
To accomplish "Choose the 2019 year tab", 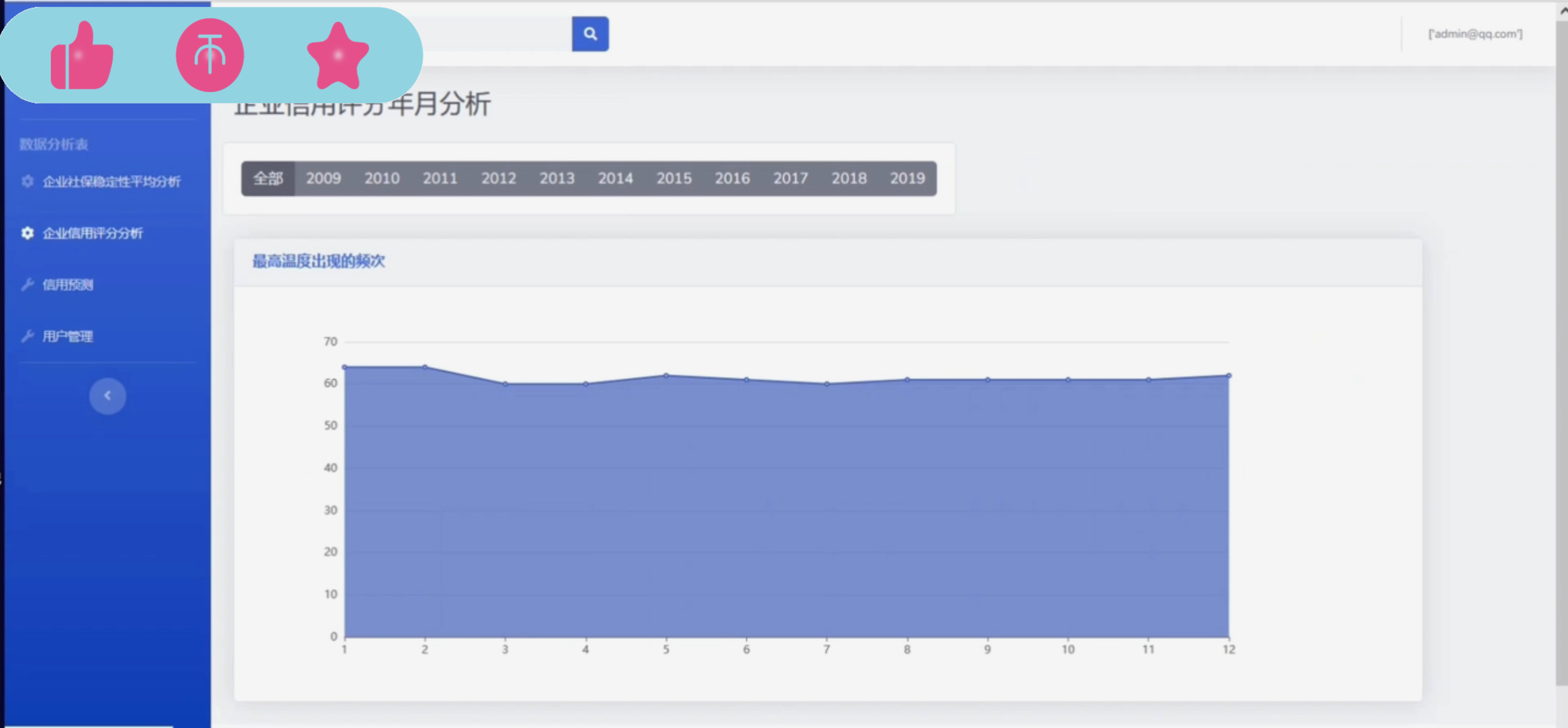I will 907,178.
